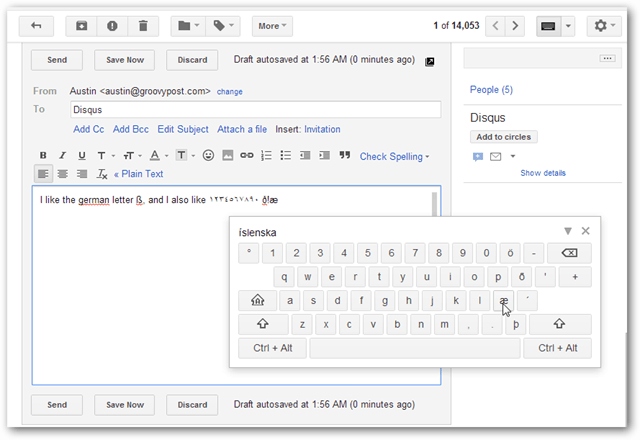Tap the right shift arrow key
Viewport: 640px width, 440px height.
pyautogui.click(x=560, y=324)
